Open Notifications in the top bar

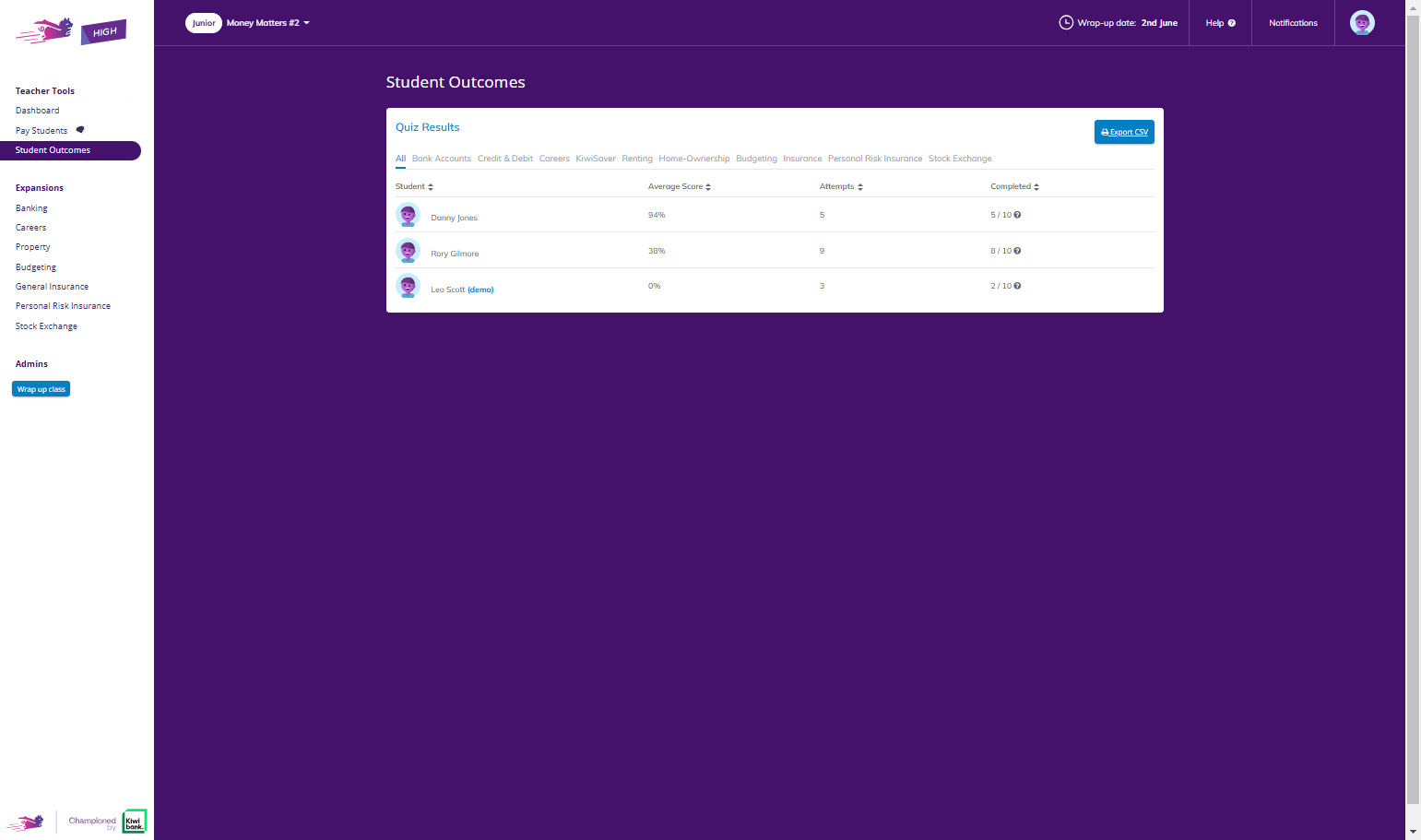[x=1293, y=23]
